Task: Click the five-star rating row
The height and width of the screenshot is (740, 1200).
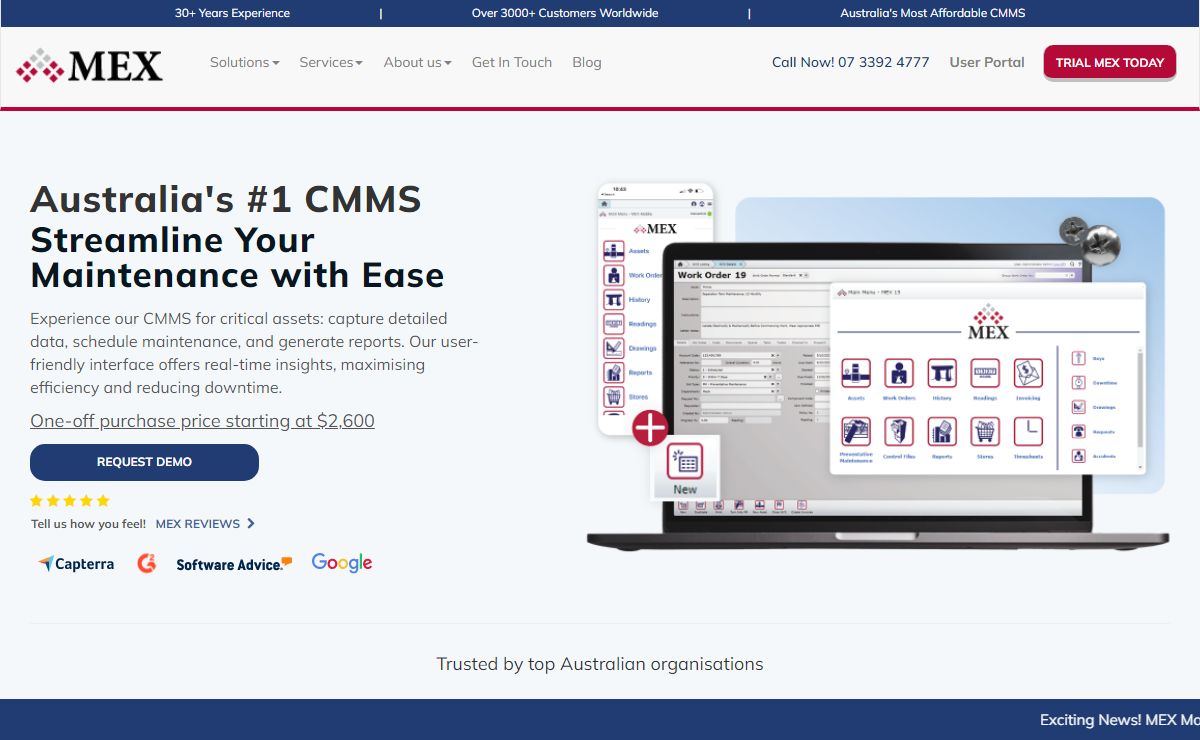Action: (70, 501)
